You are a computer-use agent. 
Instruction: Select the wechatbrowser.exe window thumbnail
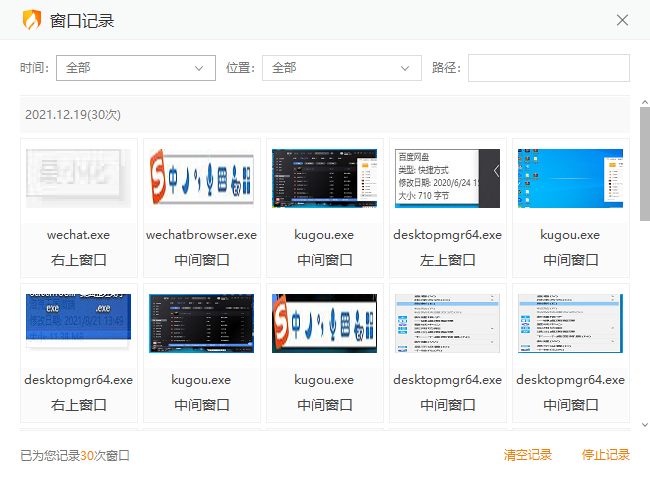pyautogui.click(x=202, y=179)
